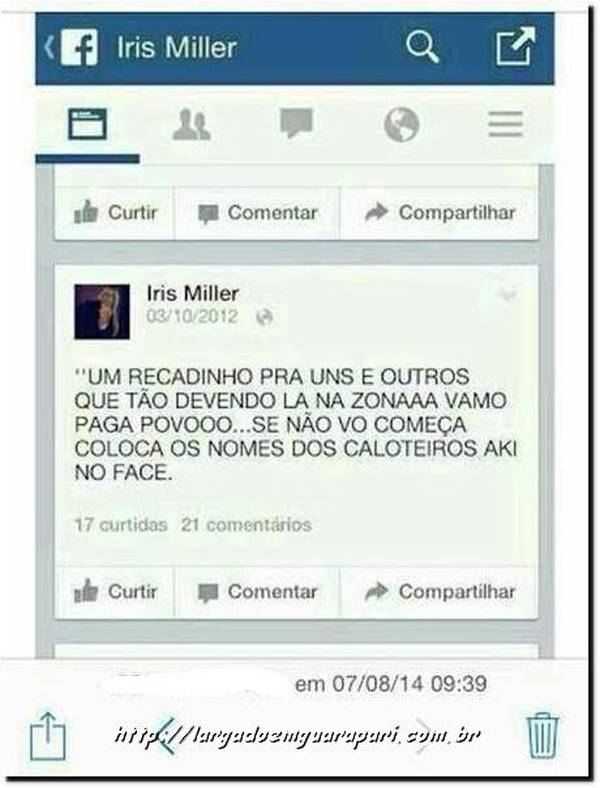Image resolution: width=600 pixels, height=788 pixels.
Task: Tap Curtir on the upper post
Action: click(x=115, y=213)
